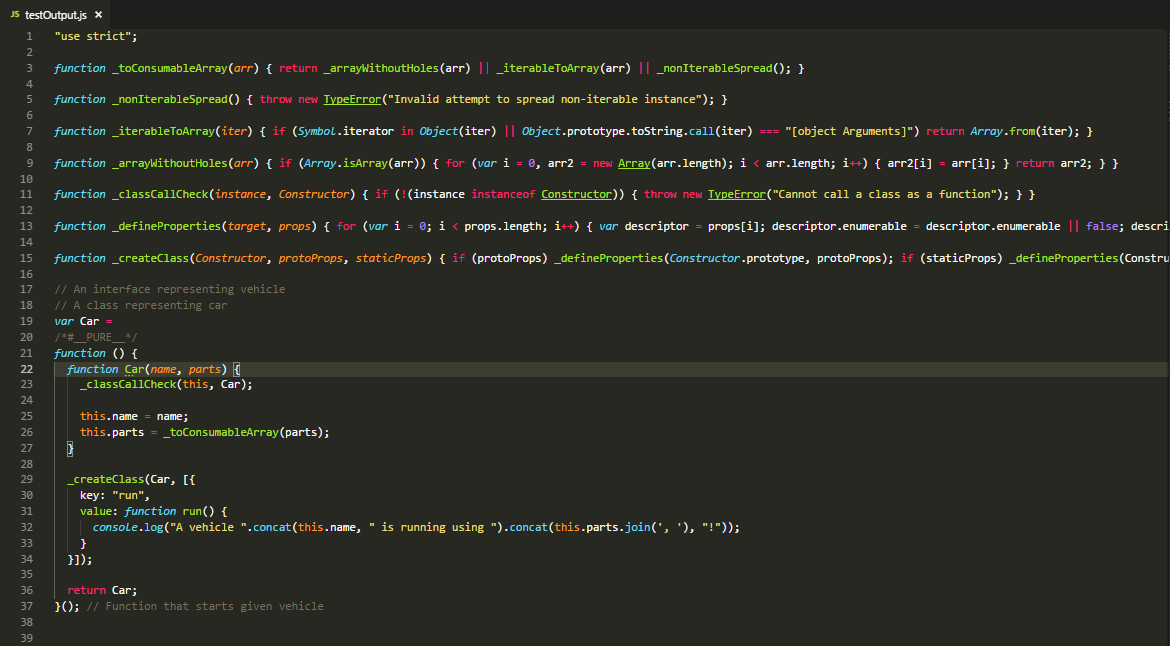Select the "run" key string on line 30
This screenshot has width=1170, height=646.
(126, 494)
